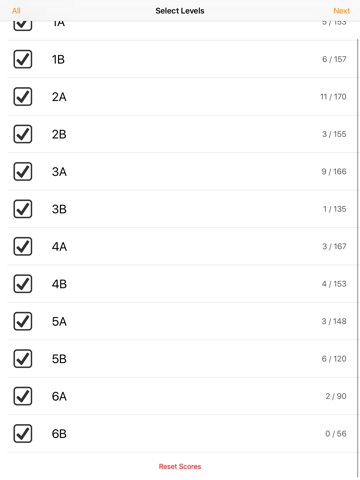Screen dimensions: 360x480
Task: Tap Next in the navigation bar
Action: [341, 11]
